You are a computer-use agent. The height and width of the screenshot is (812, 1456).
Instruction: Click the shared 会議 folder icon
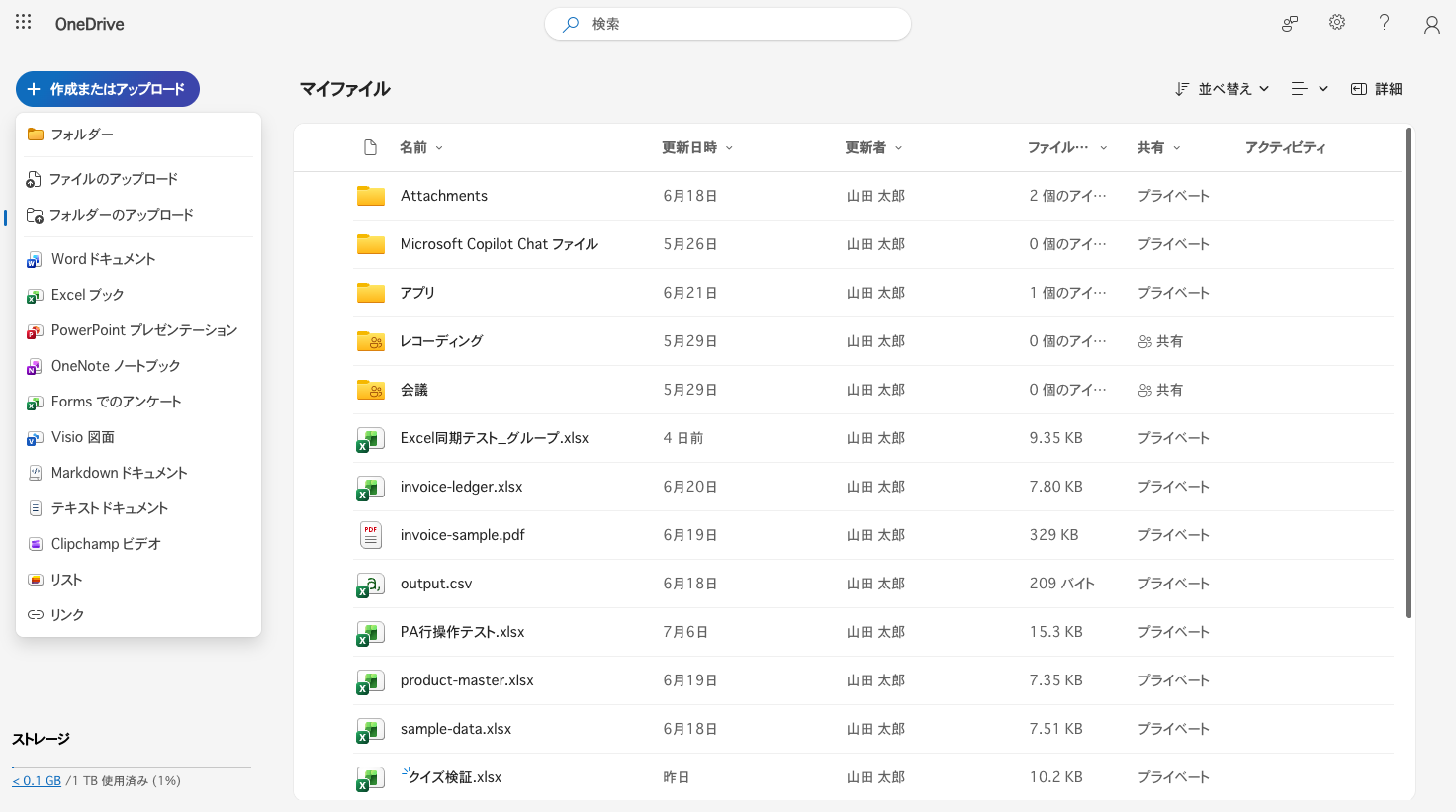tap(371, 390)
